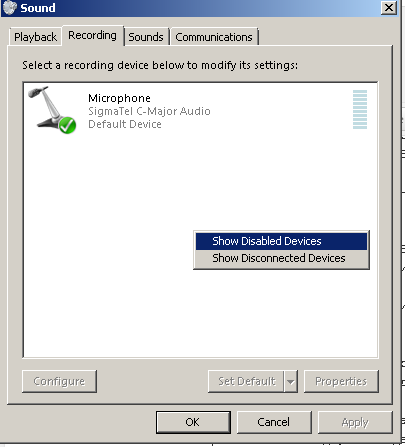Viewport: 405px width, 447px height.
Task: Click the Configure button
Action: coord(59,381)
